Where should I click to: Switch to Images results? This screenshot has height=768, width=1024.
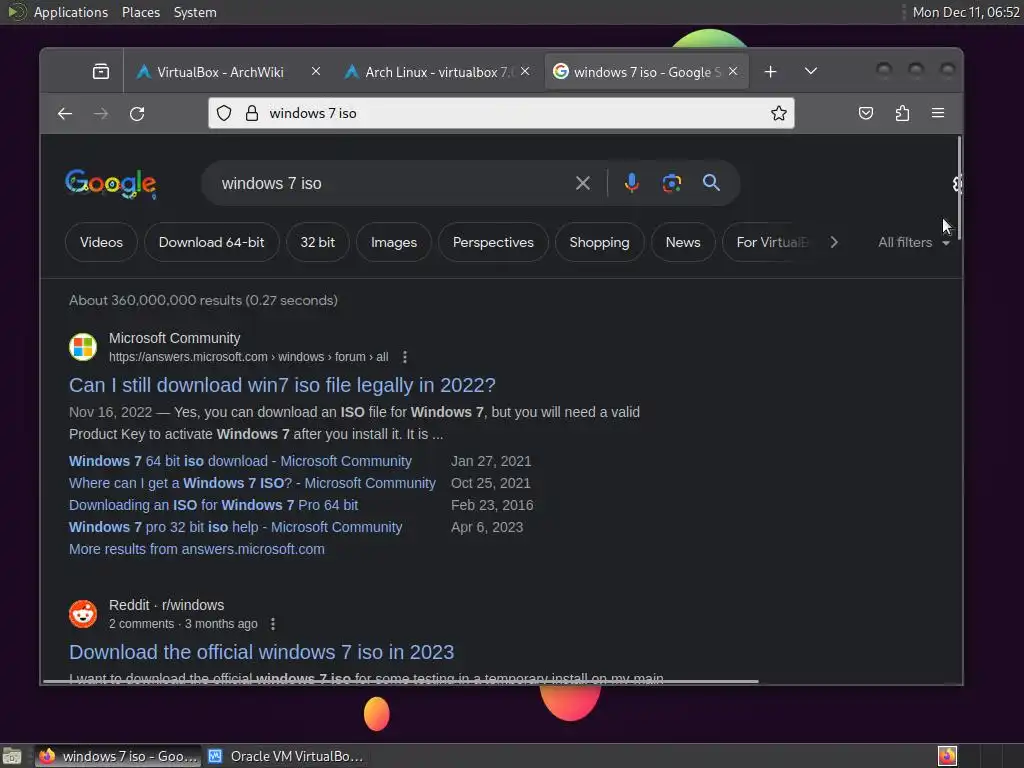[394, 242]
